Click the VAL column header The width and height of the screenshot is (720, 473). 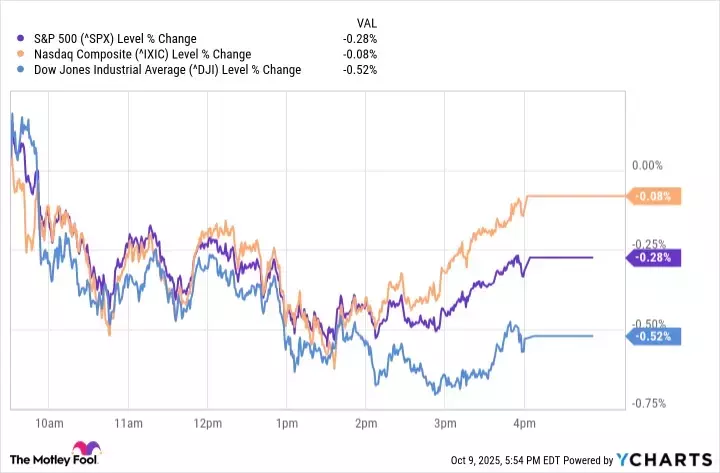pyautogui.click(x=367, y=22)
